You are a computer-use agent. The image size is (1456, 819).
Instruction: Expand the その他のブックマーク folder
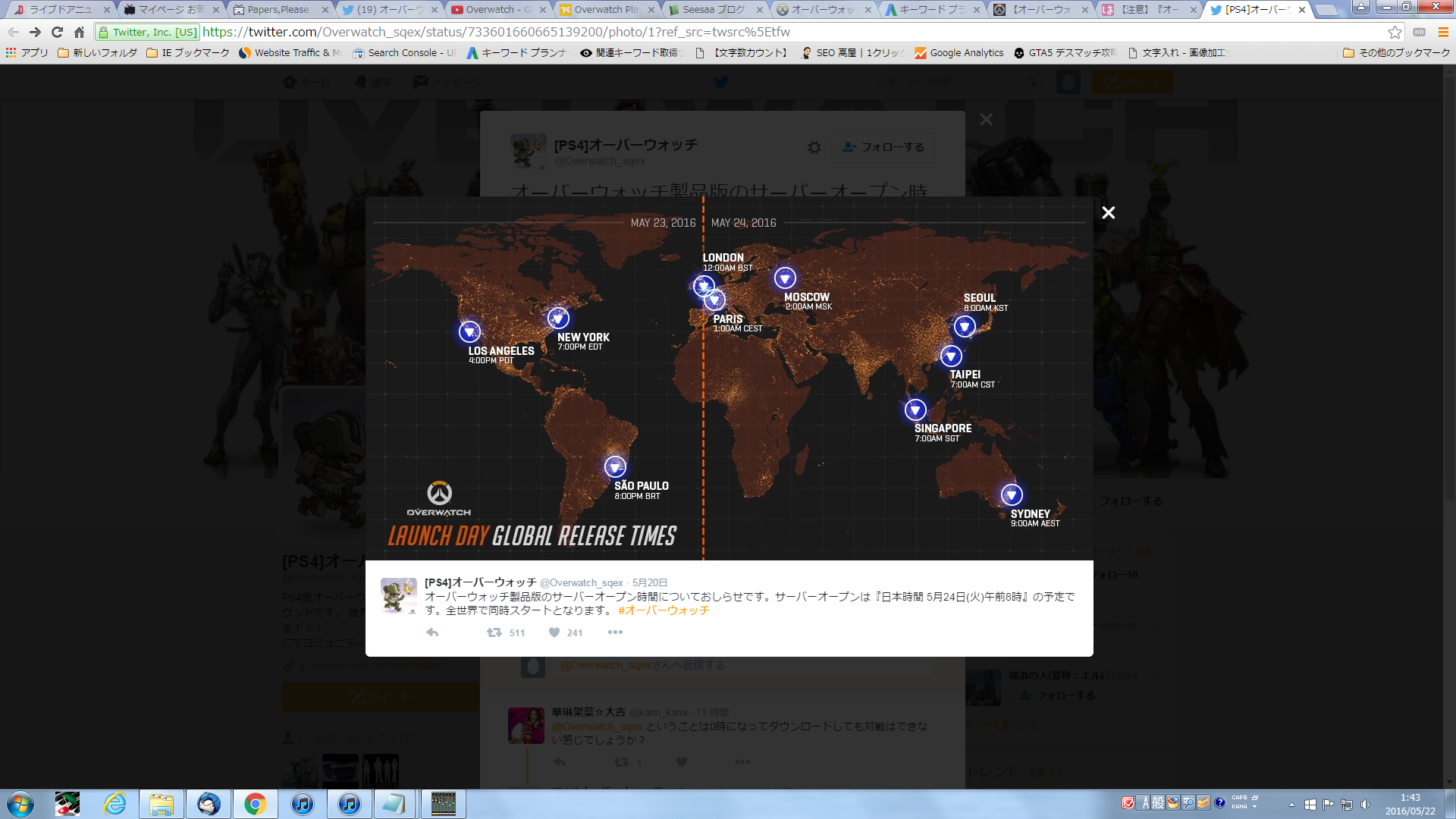coord(1396,52)
